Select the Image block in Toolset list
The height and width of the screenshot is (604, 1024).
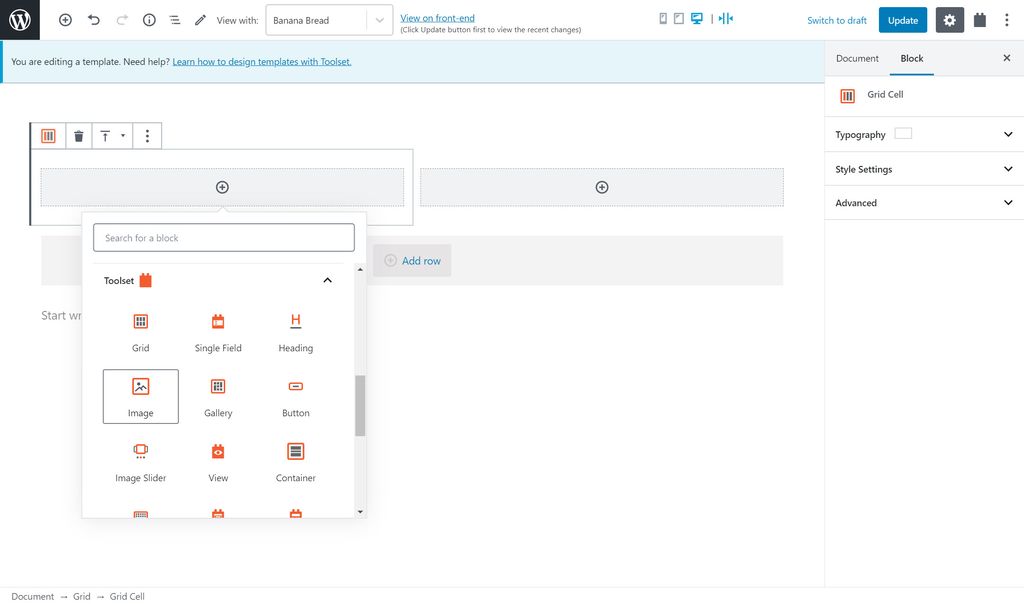[x=140, y=396]
